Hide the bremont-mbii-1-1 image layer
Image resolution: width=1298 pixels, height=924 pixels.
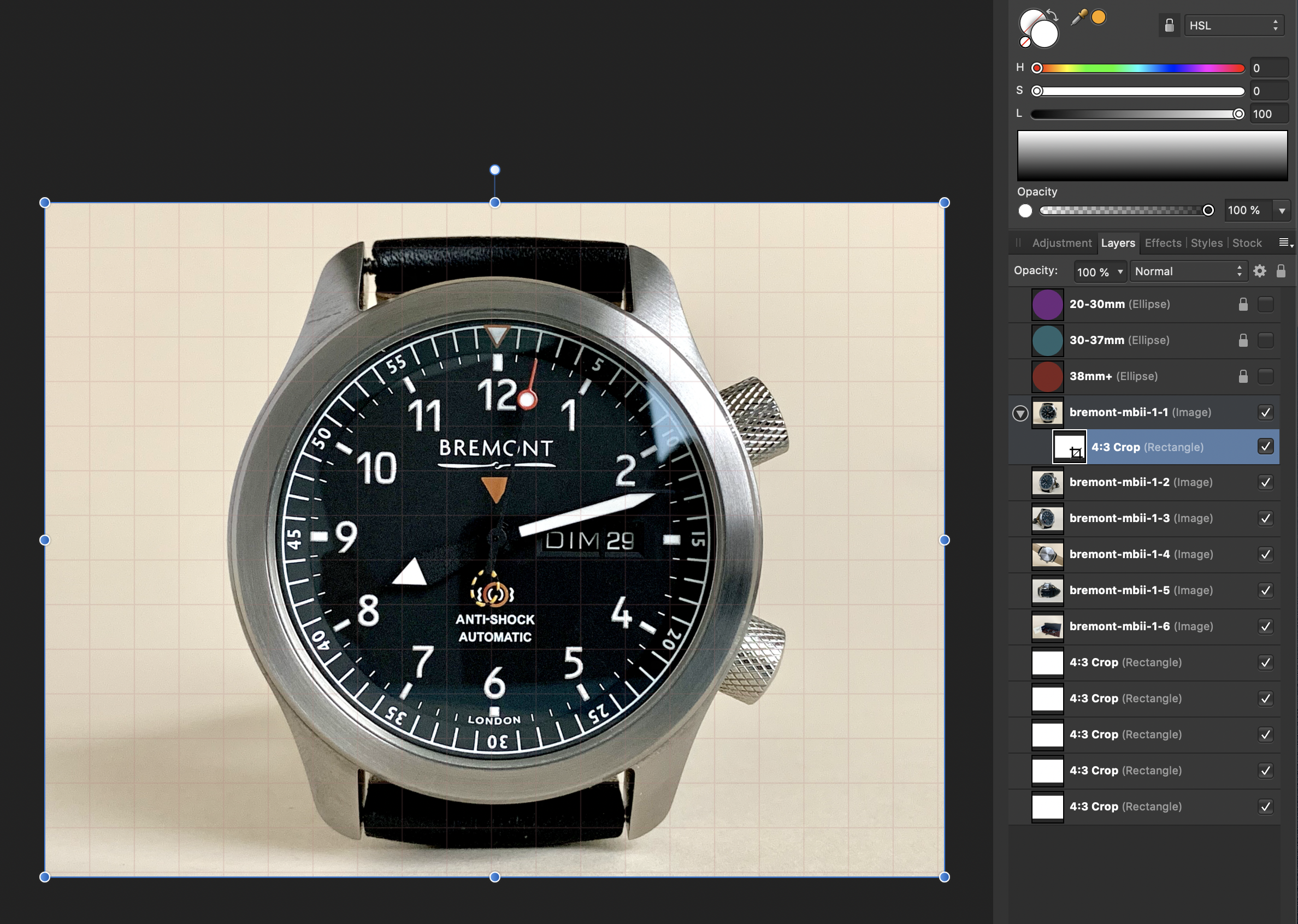(x=1265, y=412)
